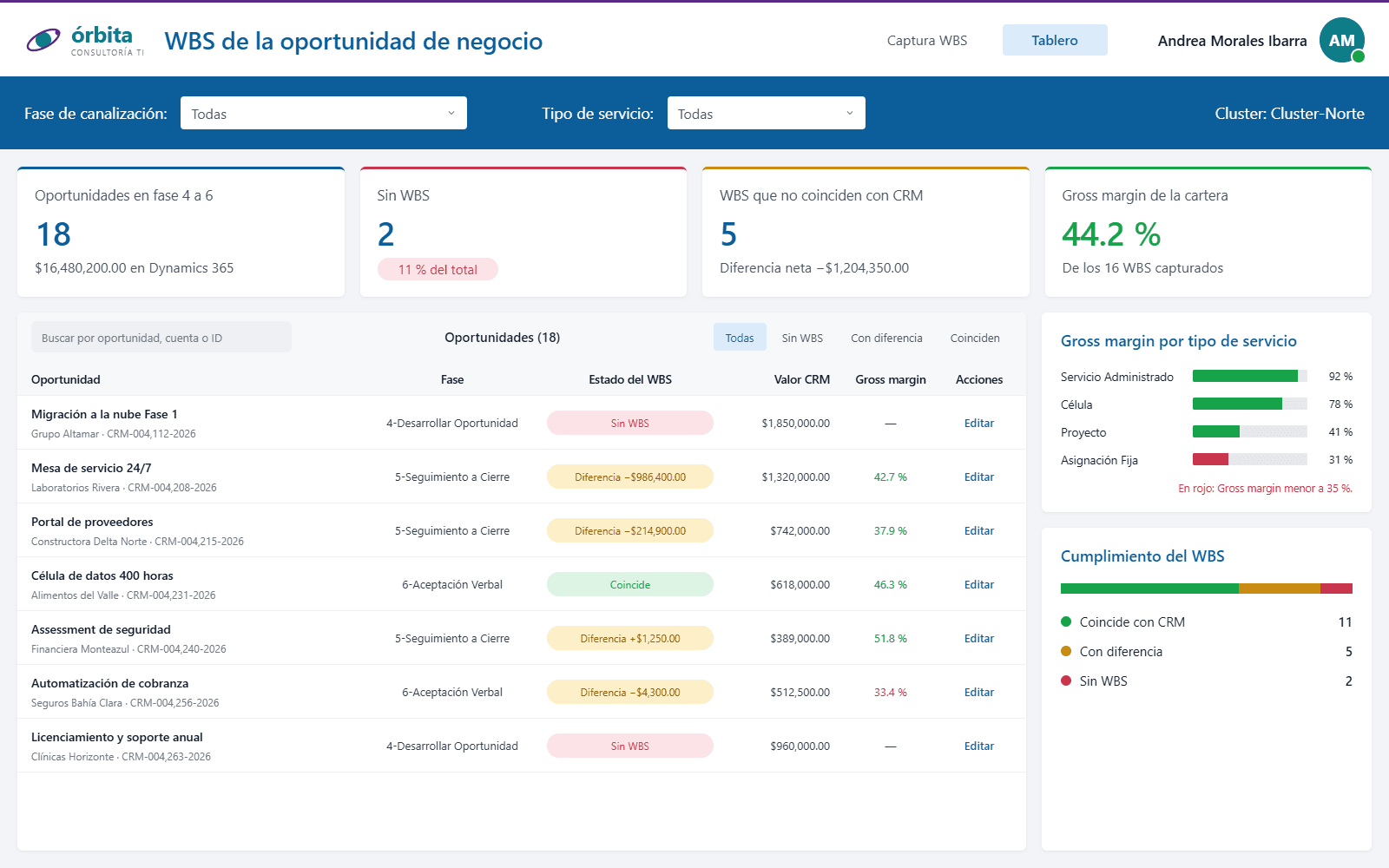
Task: Open the Oportunidades en fase 4 a 6 card
Action: pyautogui.click(x=181, y=232)
